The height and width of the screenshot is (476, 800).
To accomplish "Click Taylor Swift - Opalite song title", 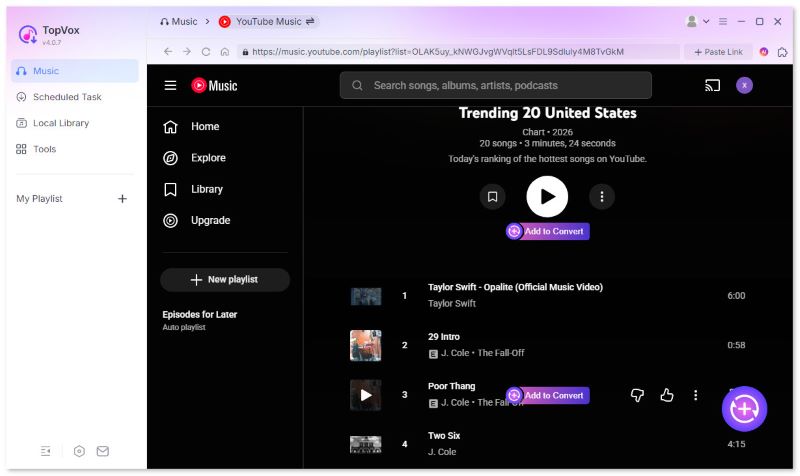I will pyautogui.click(x=515, y=287).
